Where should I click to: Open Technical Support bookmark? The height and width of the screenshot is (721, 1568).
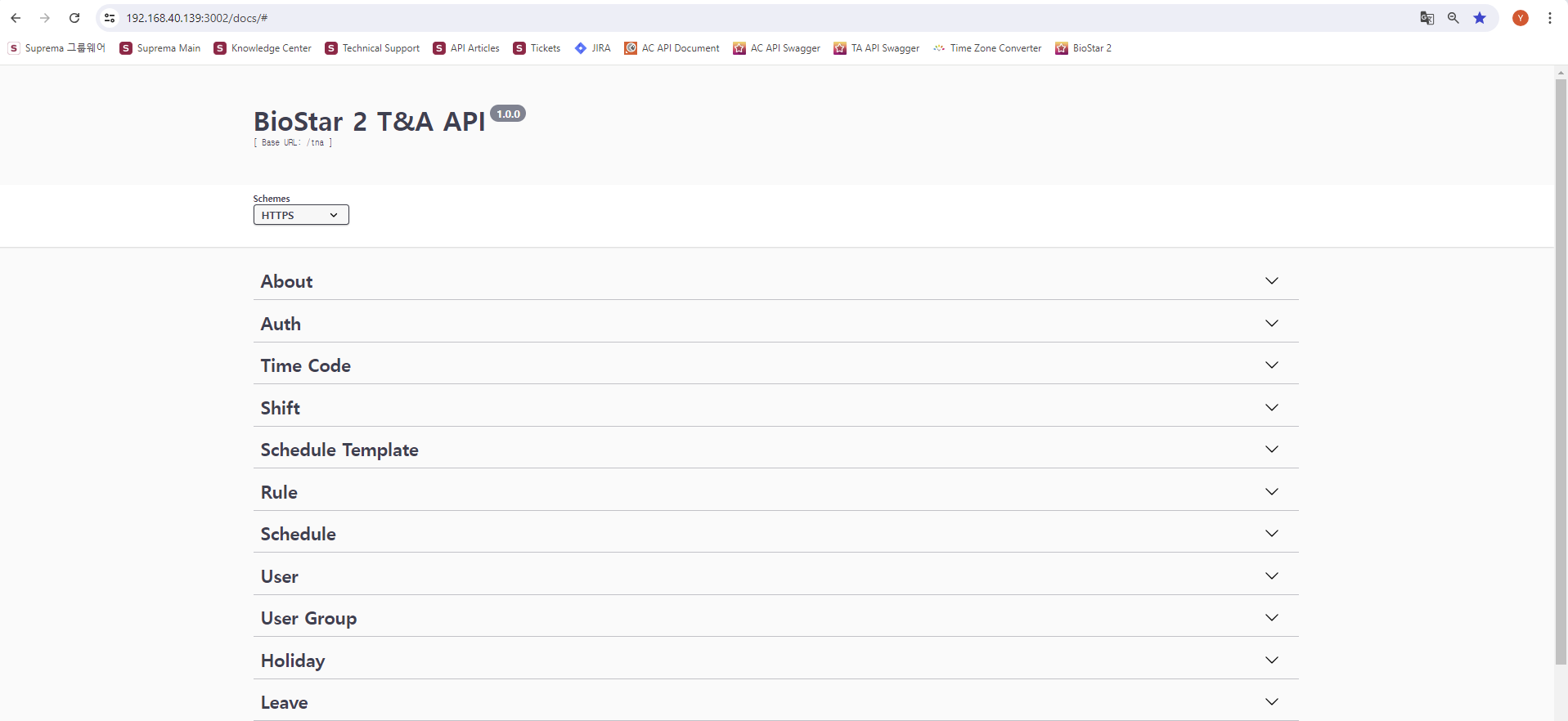click(372, 48)
